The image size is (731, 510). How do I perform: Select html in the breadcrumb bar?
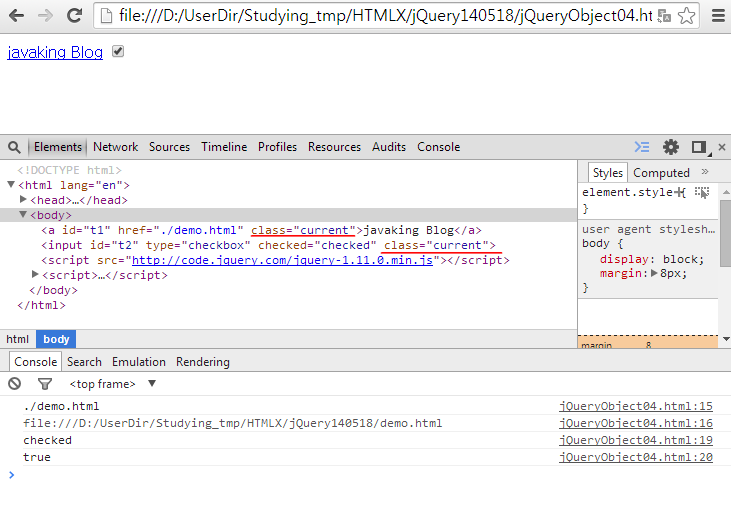coord(18,339)
